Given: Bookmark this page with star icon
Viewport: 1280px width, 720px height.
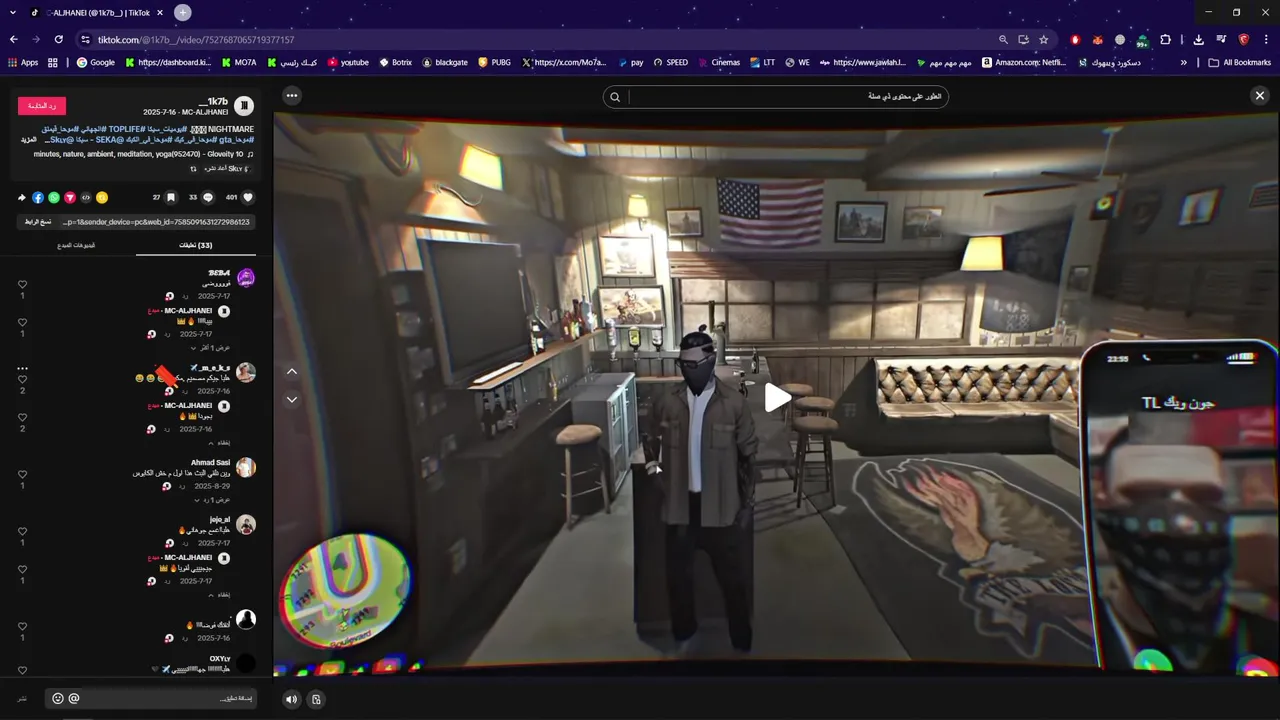Looking at the screenshot, I should [1044, 40].
